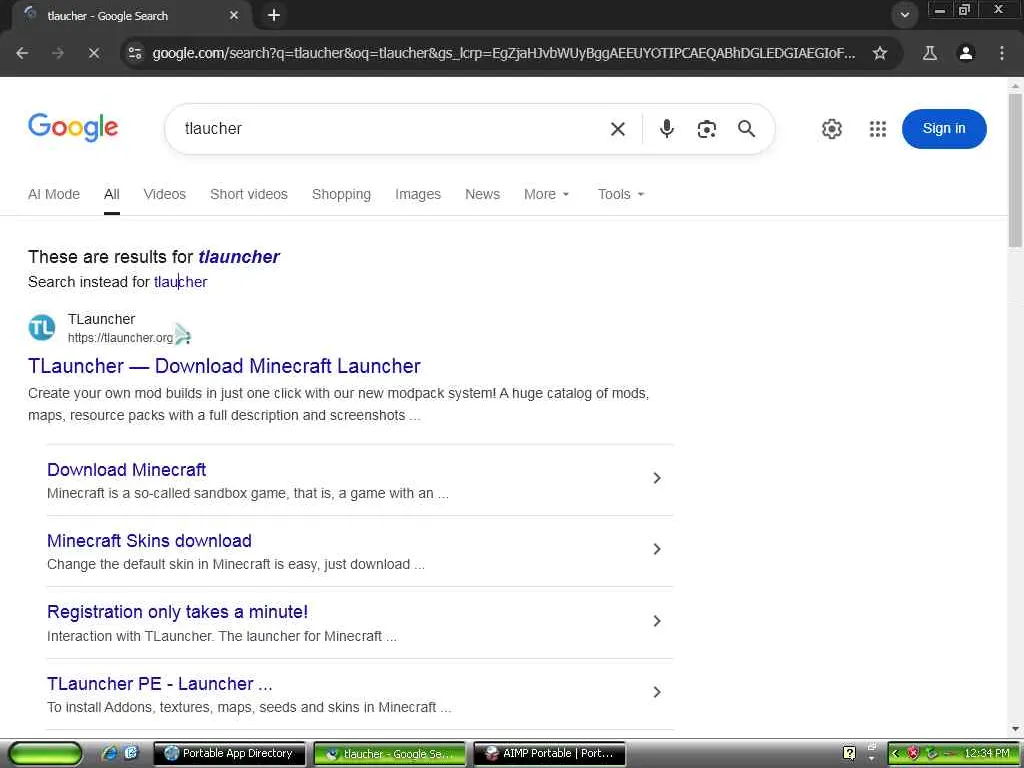Screen dimensions: 1024x768
Task: Open Chrome Labs flask icon
Action: (x=929, y=53)
